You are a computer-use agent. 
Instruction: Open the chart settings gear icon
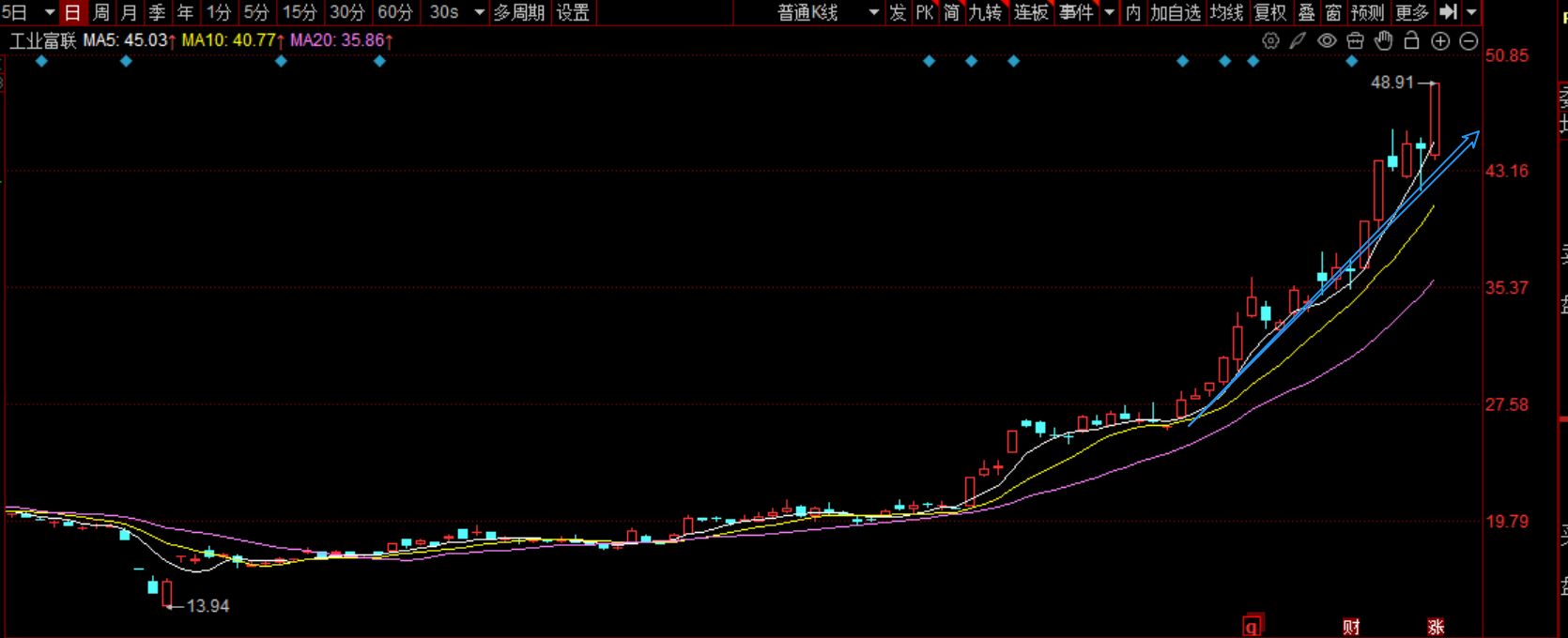[x=1270, y=40]
